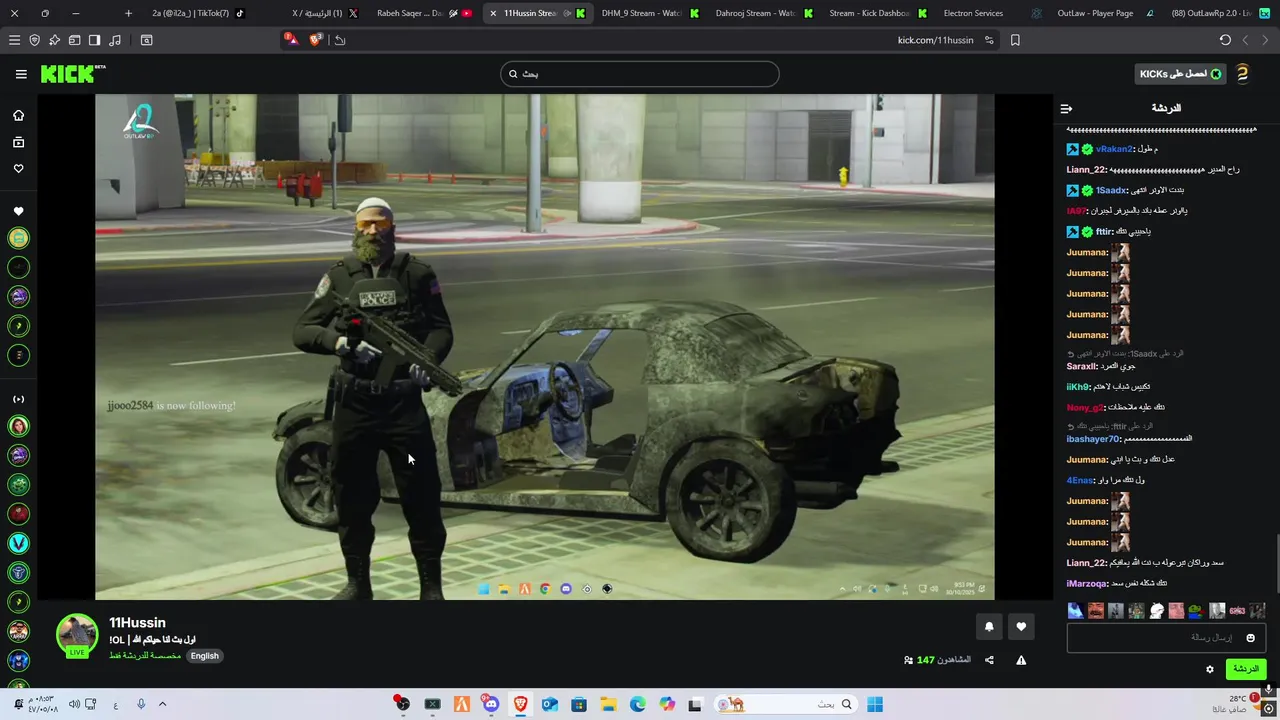Viewport: 1280px width, 720px height.
Task: Open the Home icon in left sidebar
Action: click(18, 115)
